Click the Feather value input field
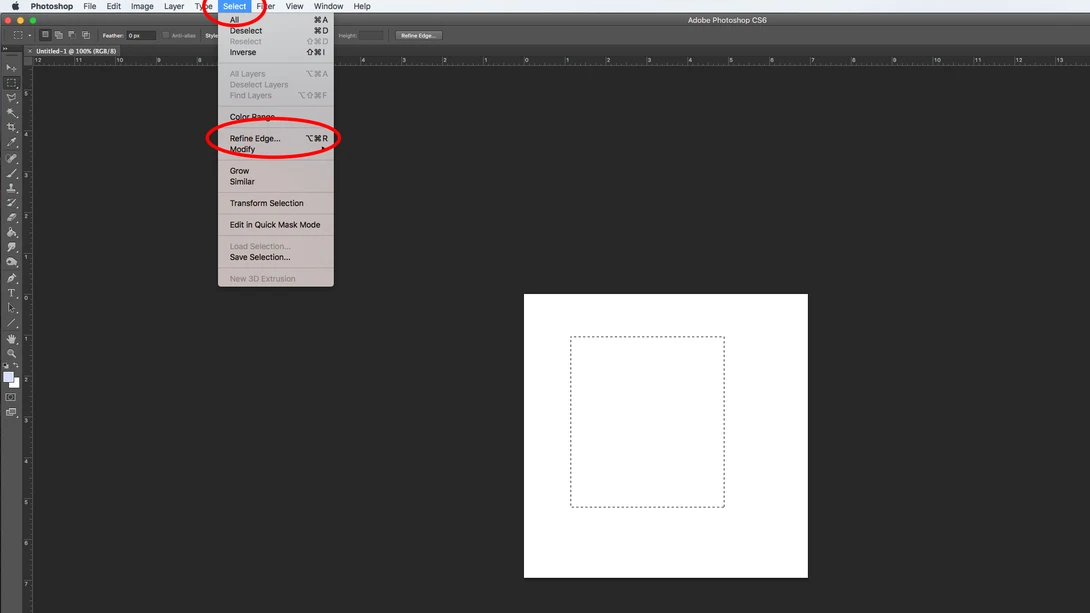This screenshot has height=613, width=1090. click(x=141, y=35)
